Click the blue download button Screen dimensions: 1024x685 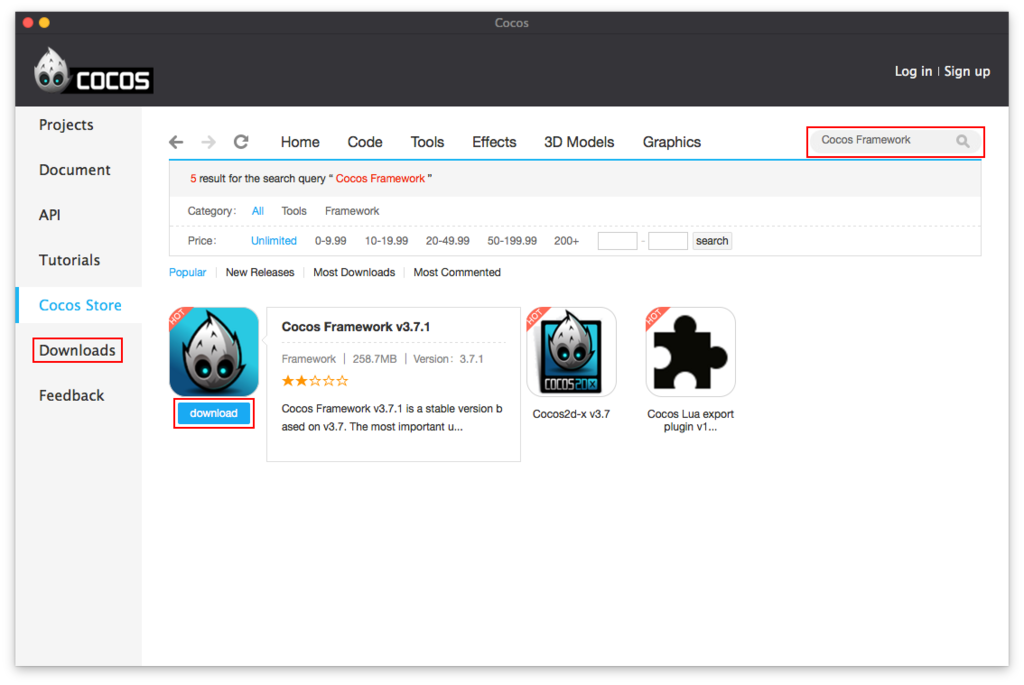214,413
